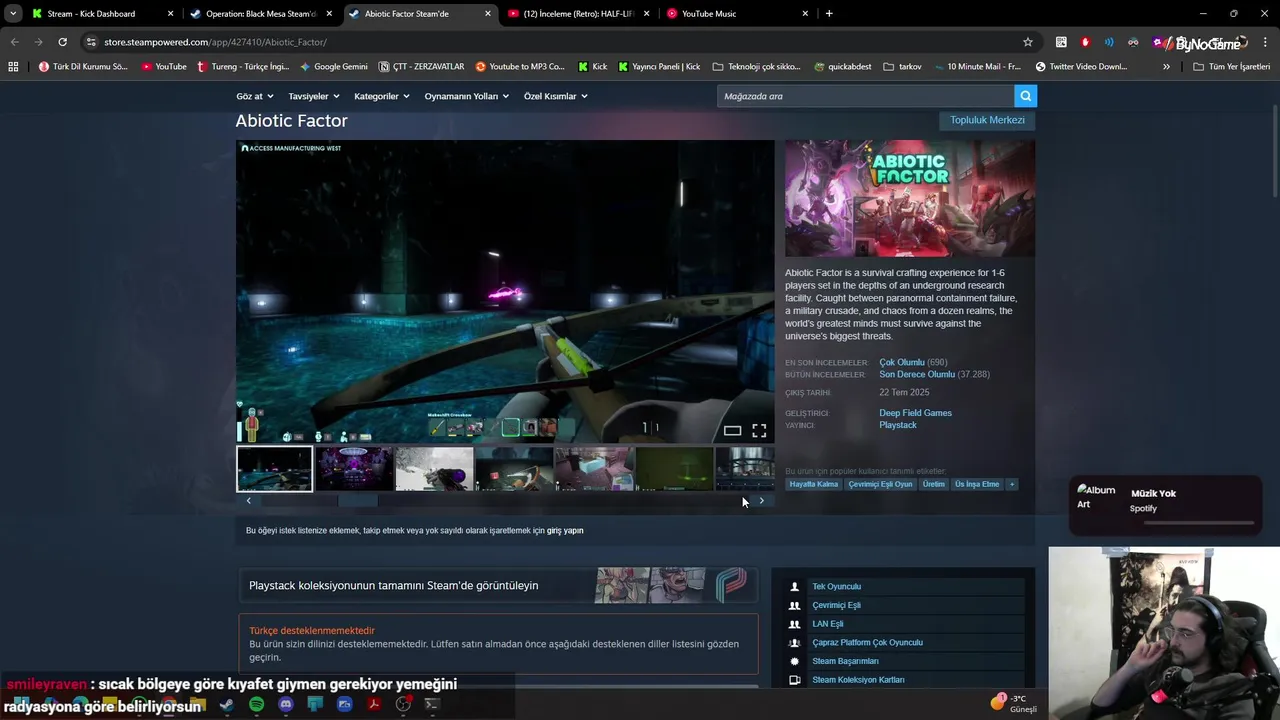This screenshot has width=1280, height=720.
Task: Open OBS Studio from the taskbar
Action: point(403,704)
